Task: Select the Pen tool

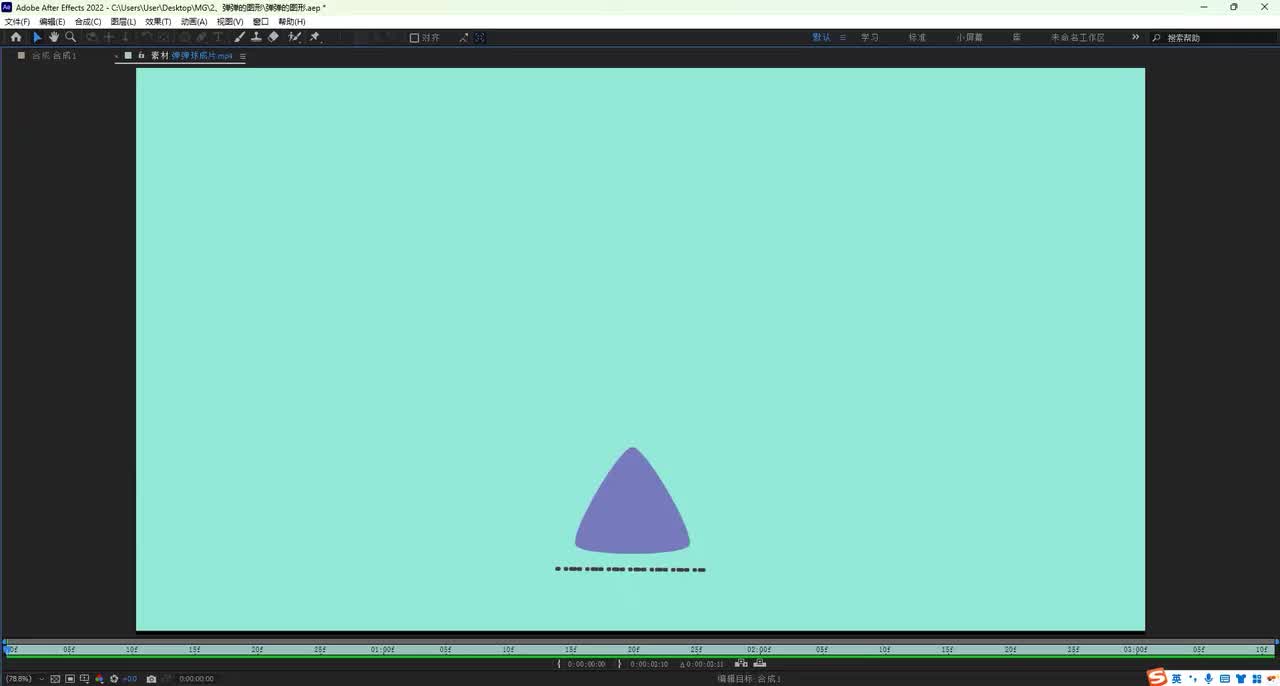Action: tap(201, 37)
